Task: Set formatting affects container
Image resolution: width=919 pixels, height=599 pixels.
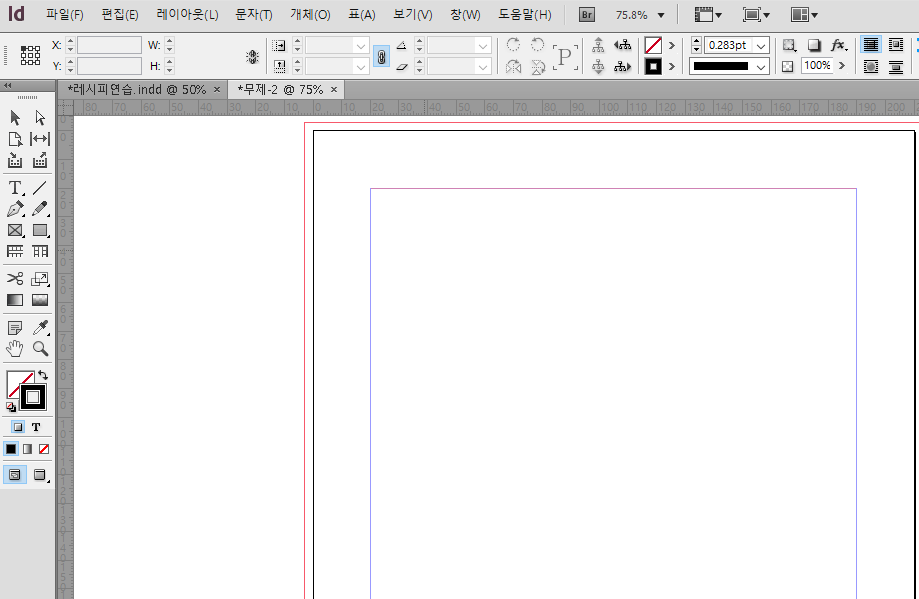Action: coord(18,427)
